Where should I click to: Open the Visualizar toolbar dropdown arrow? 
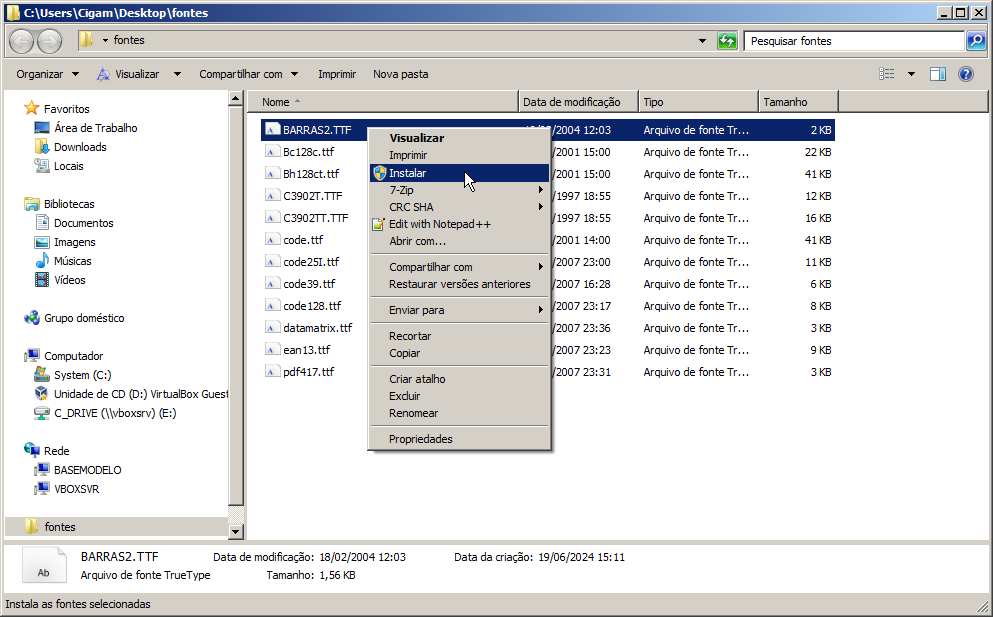[177, 74]
